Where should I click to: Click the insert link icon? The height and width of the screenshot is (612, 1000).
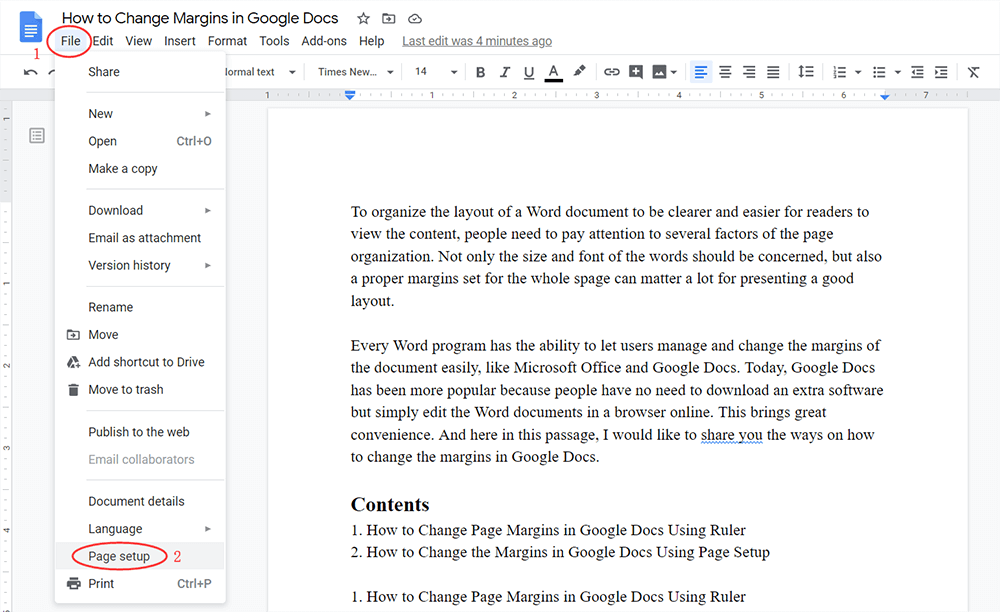point(611,72)
